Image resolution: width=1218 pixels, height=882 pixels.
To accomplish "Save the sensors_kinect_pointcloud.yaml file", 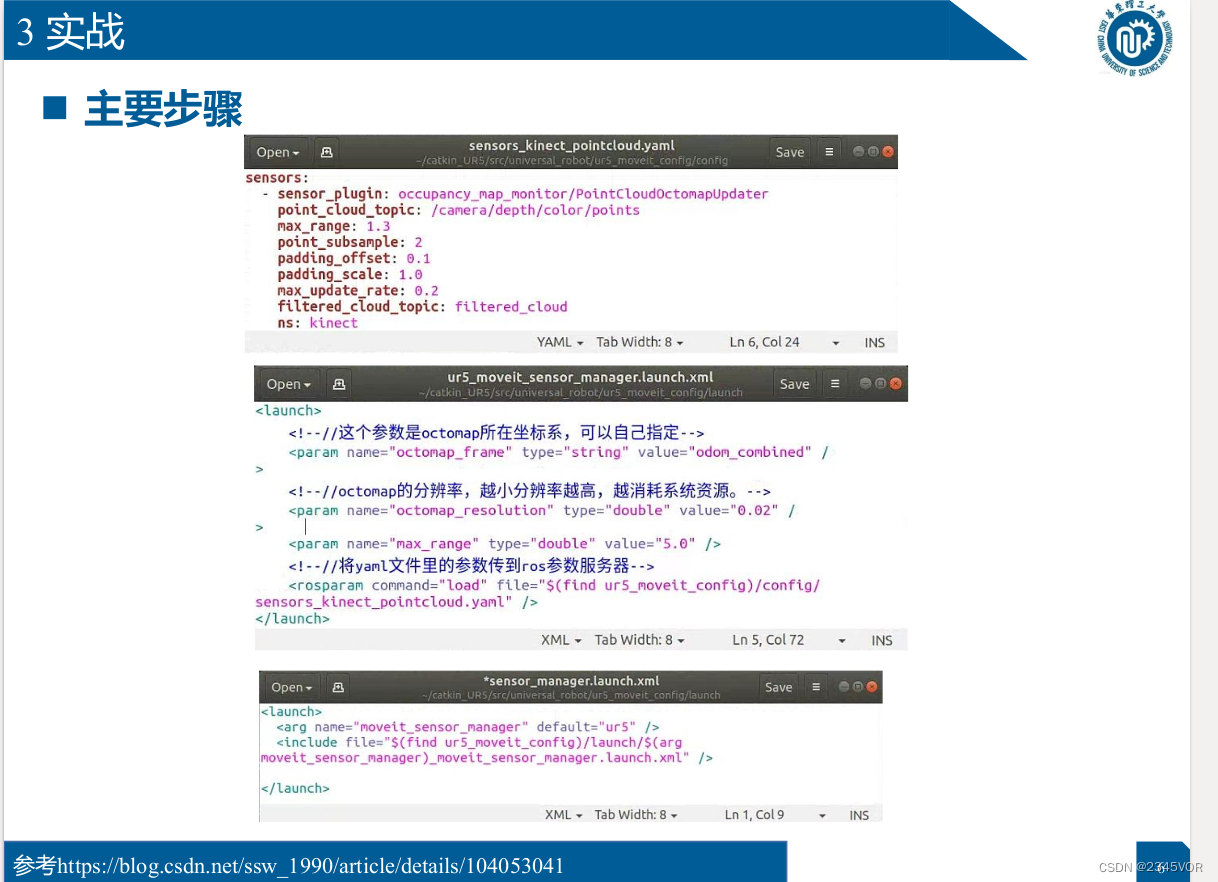I will 789,151.
